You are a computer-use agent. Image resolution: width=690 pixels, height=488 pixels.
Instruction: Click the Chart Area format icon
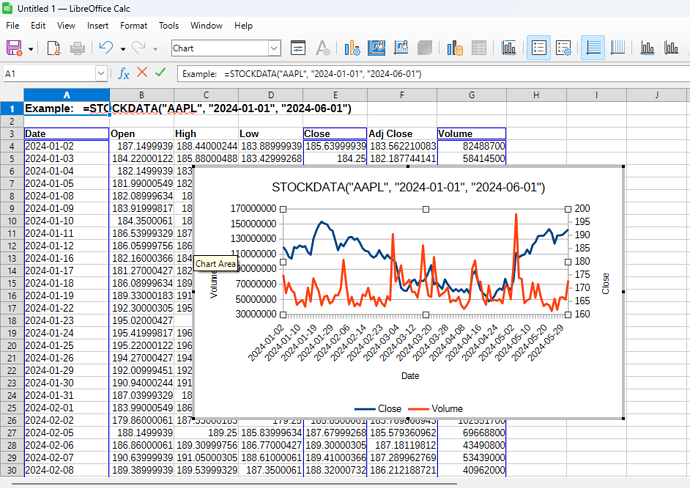[376, 48]
